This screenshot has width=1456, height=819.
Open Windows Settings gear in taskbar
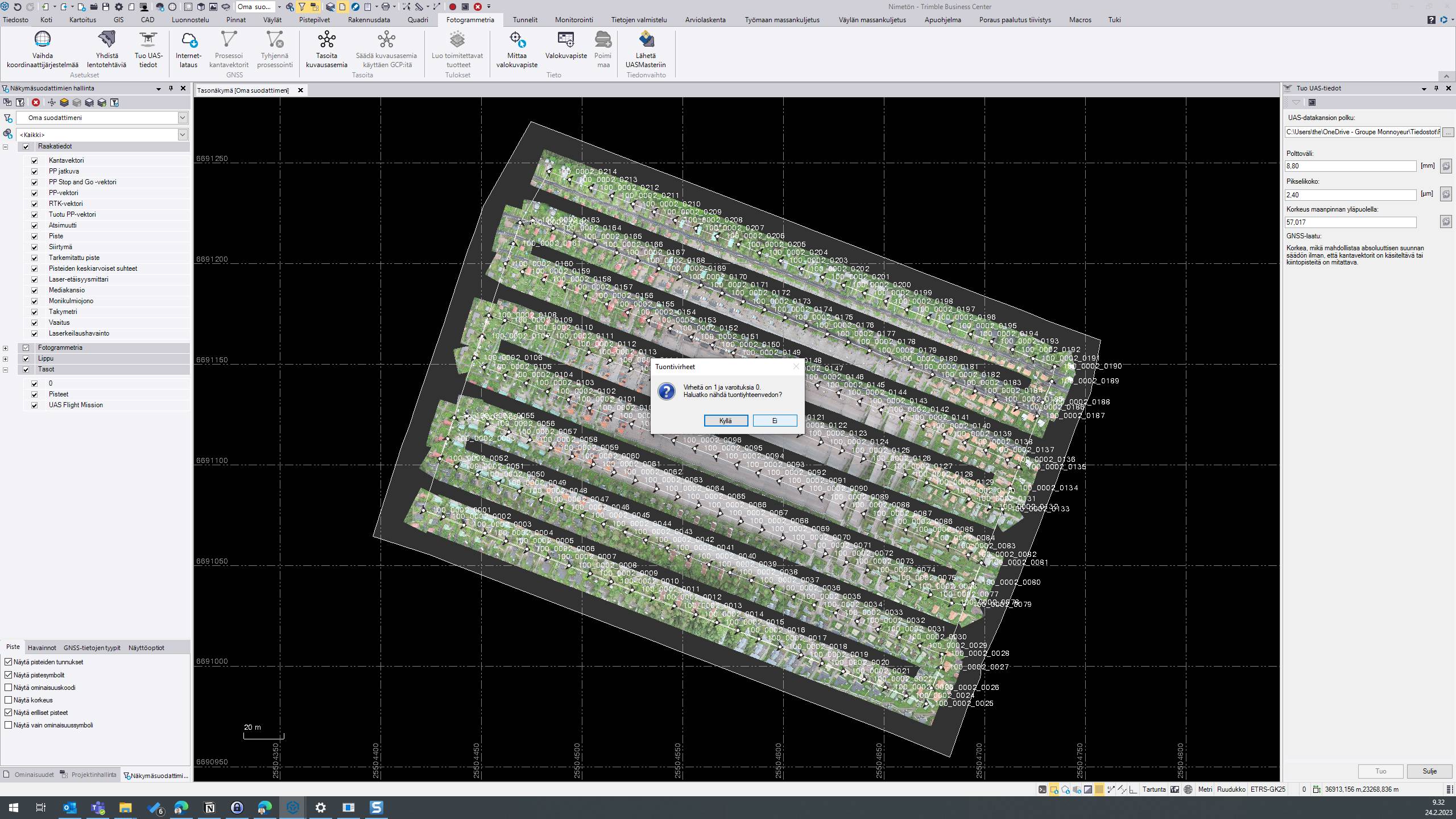click(321, 808)
